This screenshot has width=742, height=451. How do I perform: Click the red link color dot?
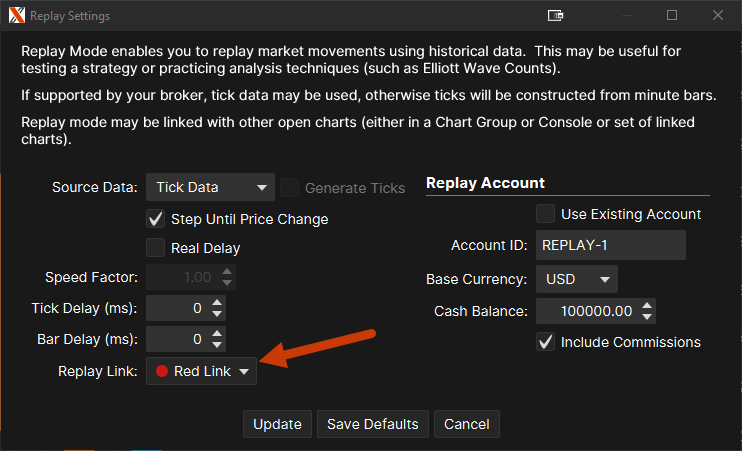pyautogui.click(x=161, y=371)
